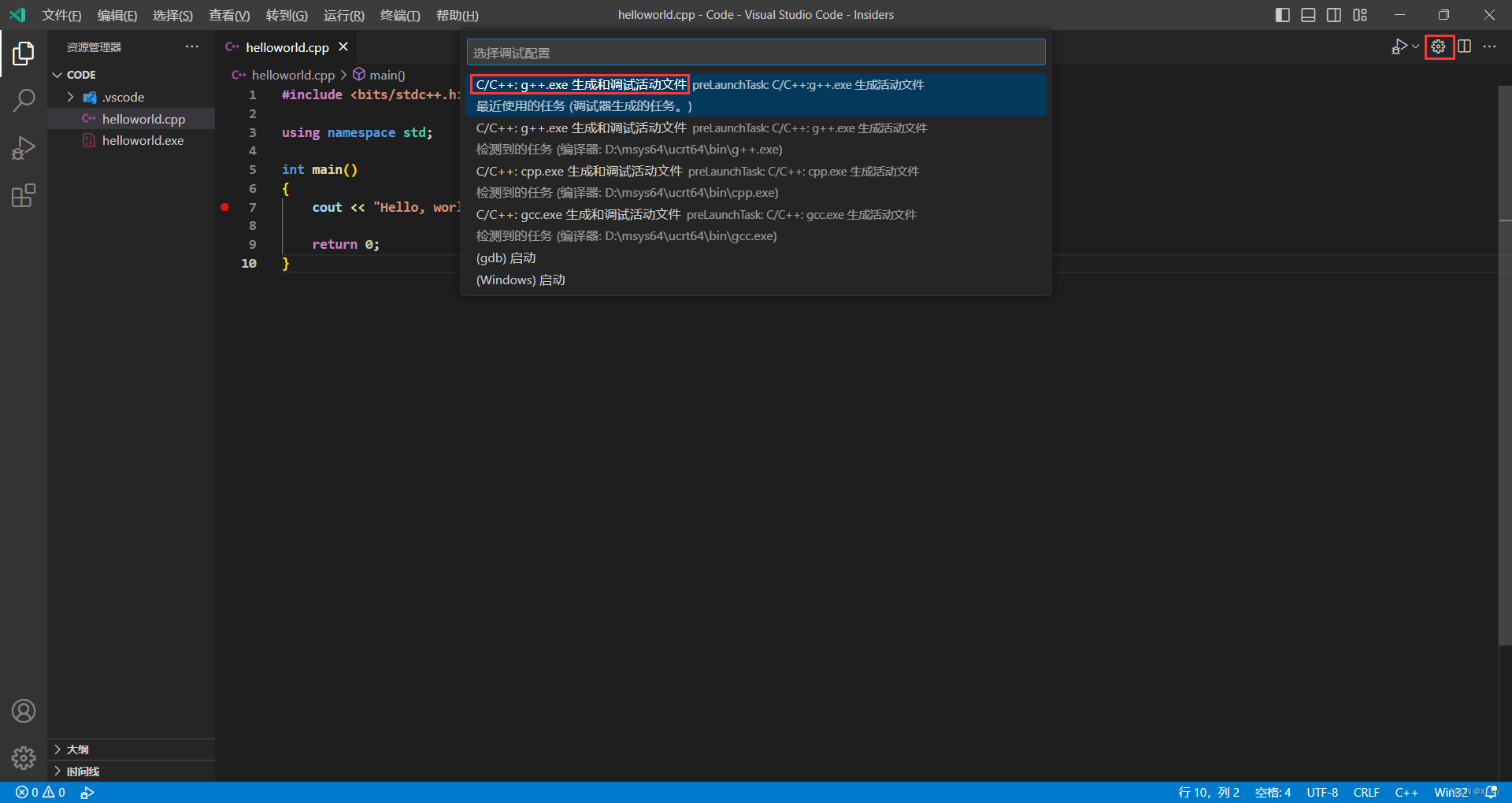1512x803 pixels.
Task: Open the Run and Debug view
Action: pos(24,147)
